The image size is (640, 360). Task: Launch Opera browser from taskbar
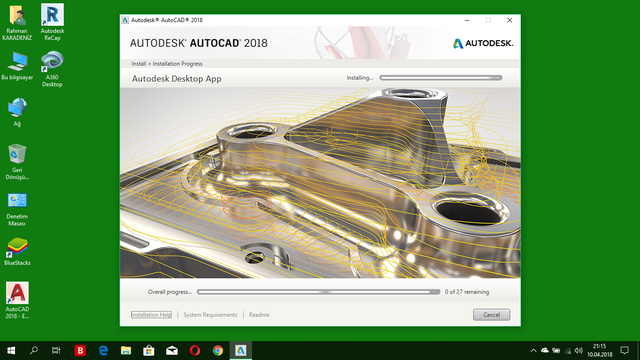(195, 350)
